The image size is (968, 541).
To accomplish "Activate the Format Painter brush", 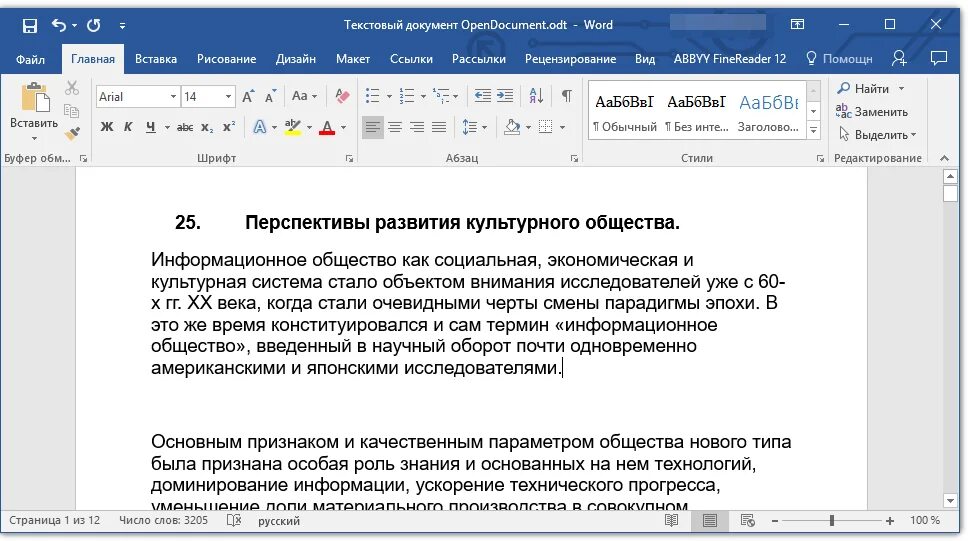I will [x=72, y=133].
